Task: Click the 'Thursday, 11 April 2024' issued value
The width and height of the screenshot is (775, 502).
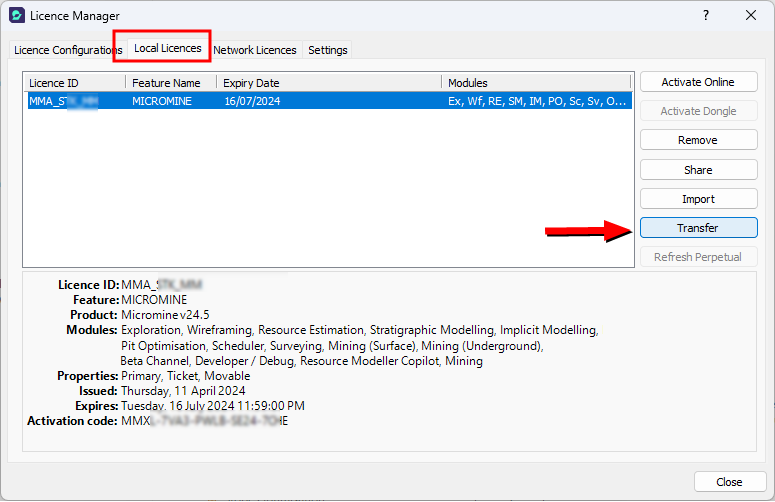Action: tap(183, 391)
